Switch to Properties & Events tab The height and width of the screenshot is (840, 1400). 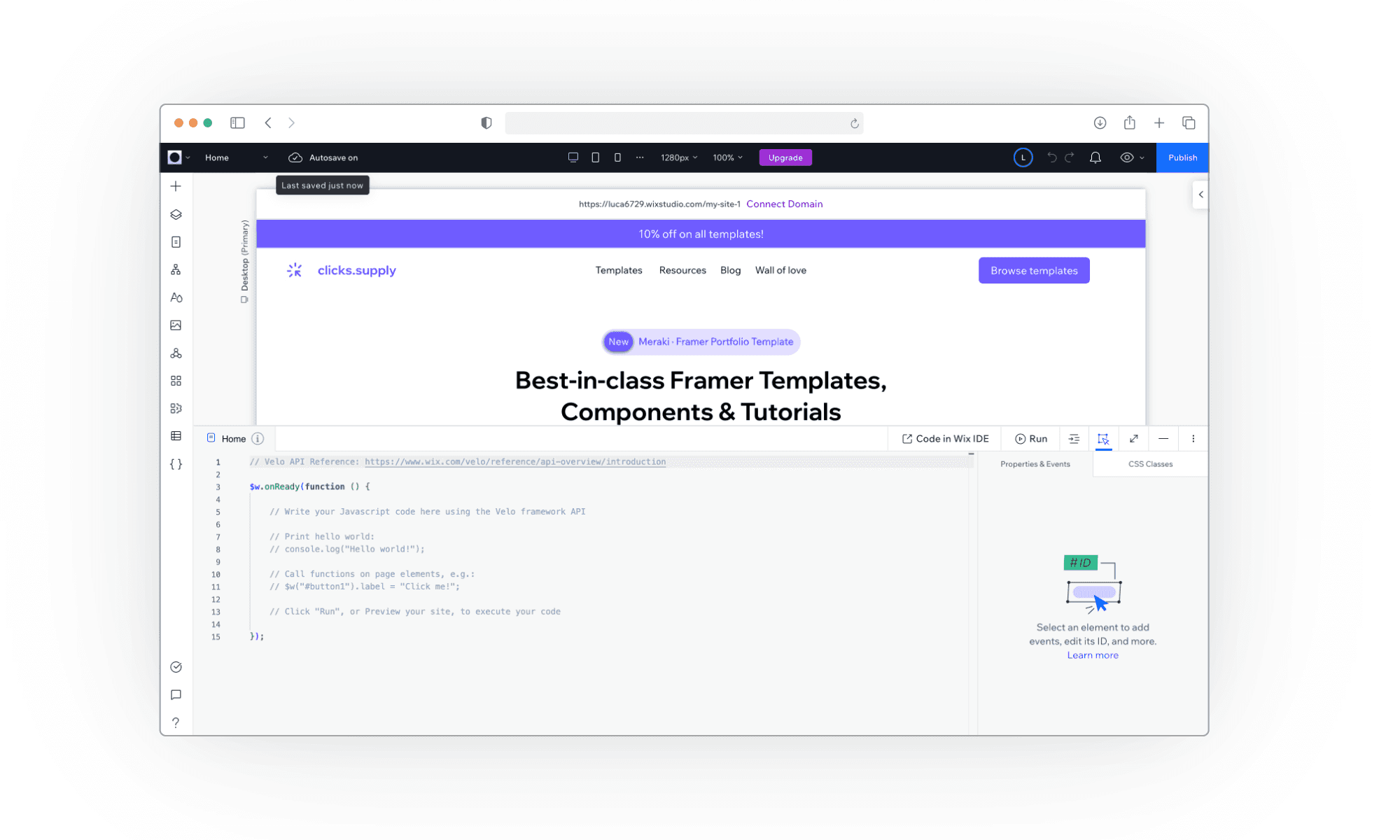point(1035,463)
